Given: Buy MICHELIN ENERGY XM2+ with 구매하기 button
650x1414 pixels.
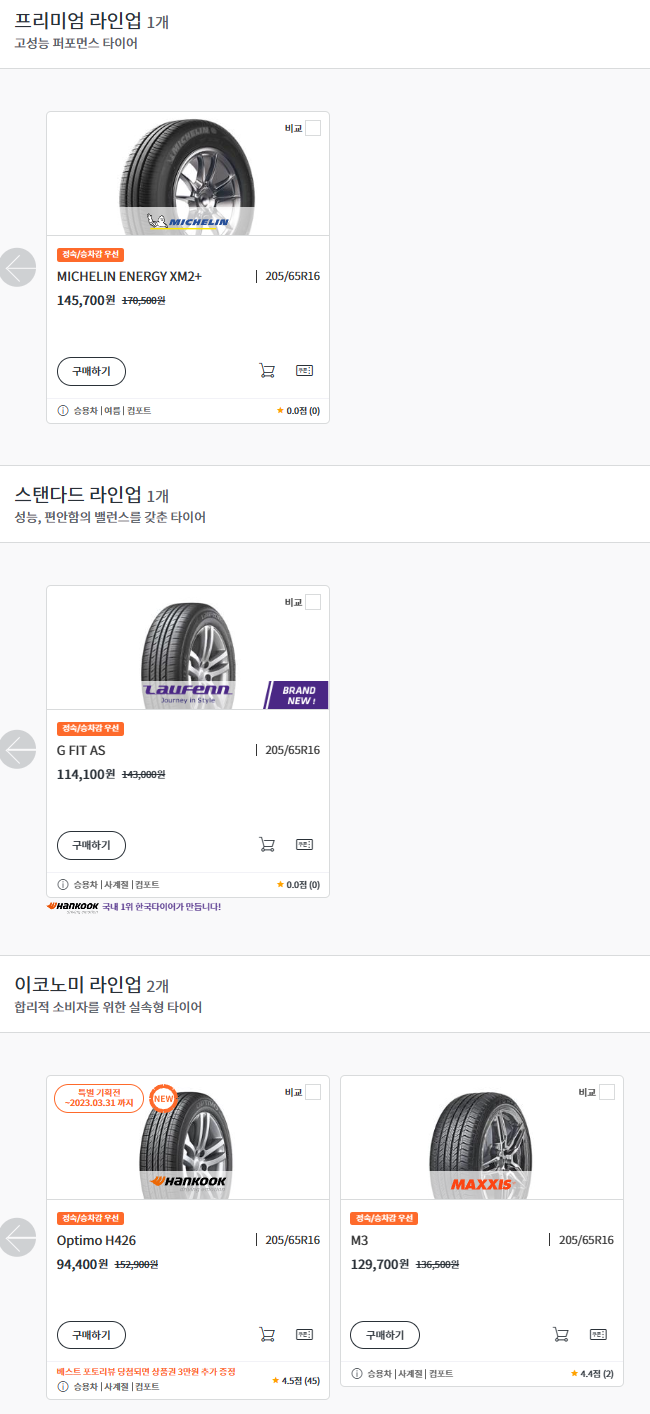Looking at the screenshot, I should [91, 371].
